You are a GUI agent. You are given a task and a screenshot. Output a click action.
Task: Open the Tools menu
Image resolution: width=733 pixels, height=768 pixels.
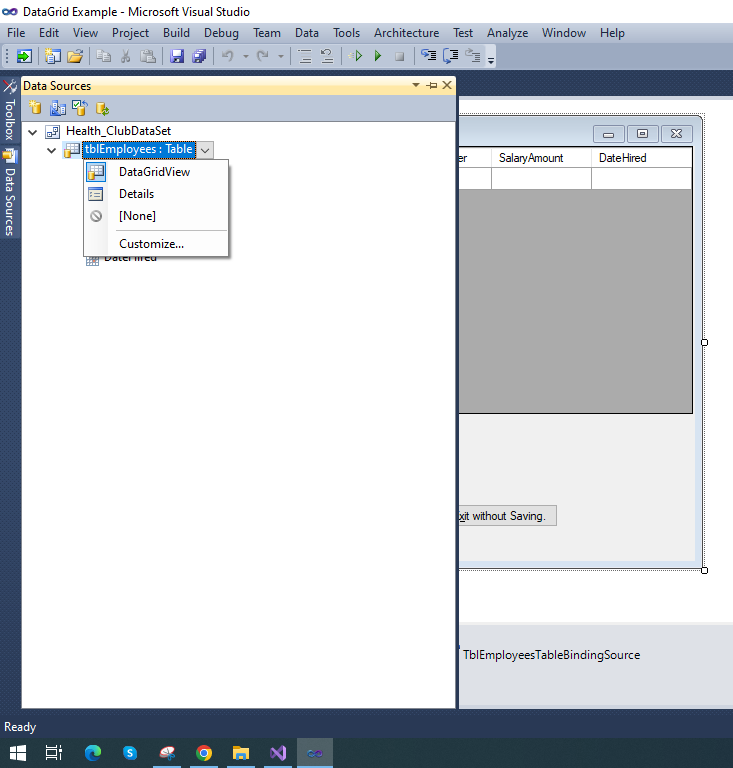point(347,33)
